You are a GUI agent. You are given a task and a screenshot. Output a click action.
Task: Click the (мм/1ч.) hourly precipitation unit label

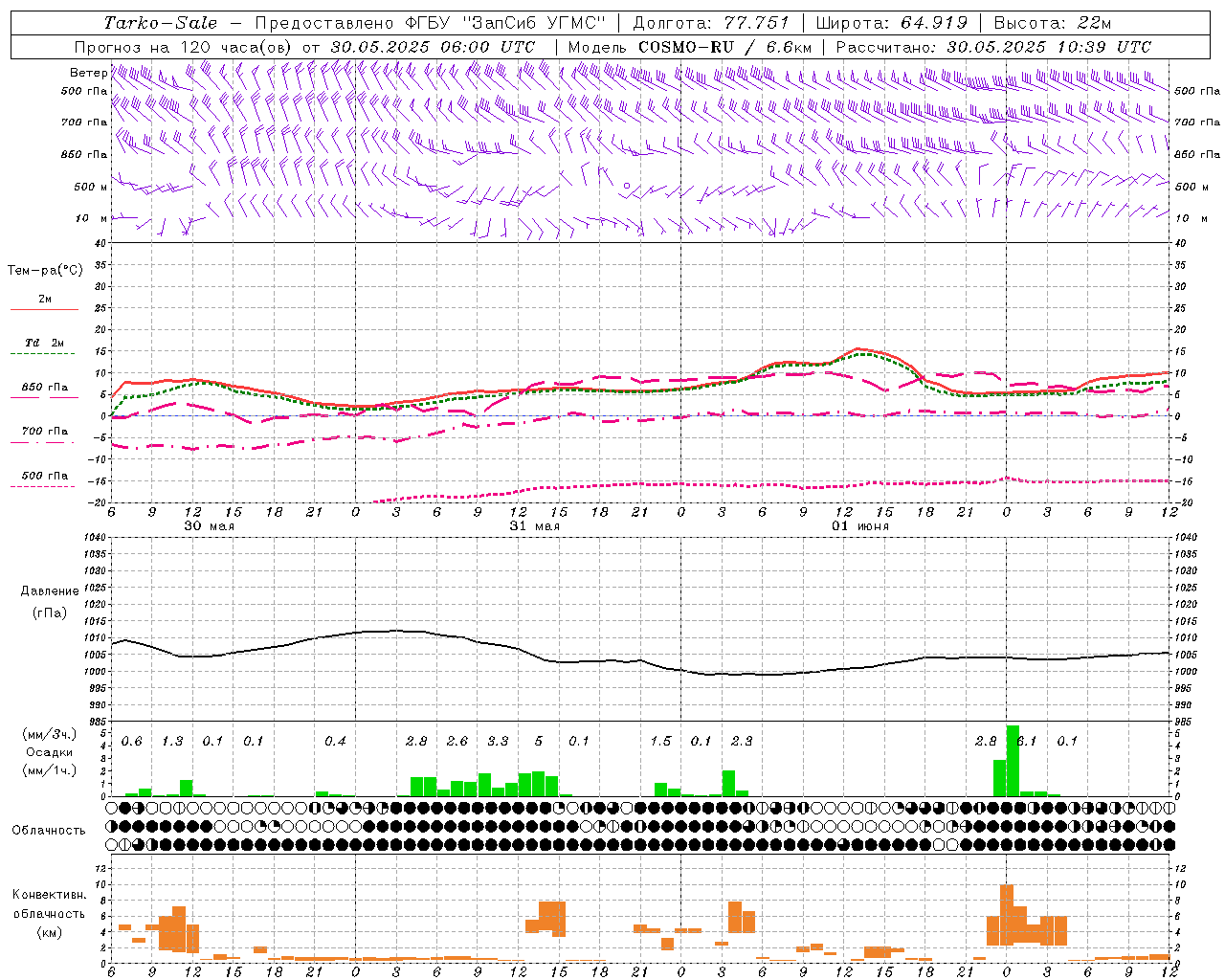[50, 770]
